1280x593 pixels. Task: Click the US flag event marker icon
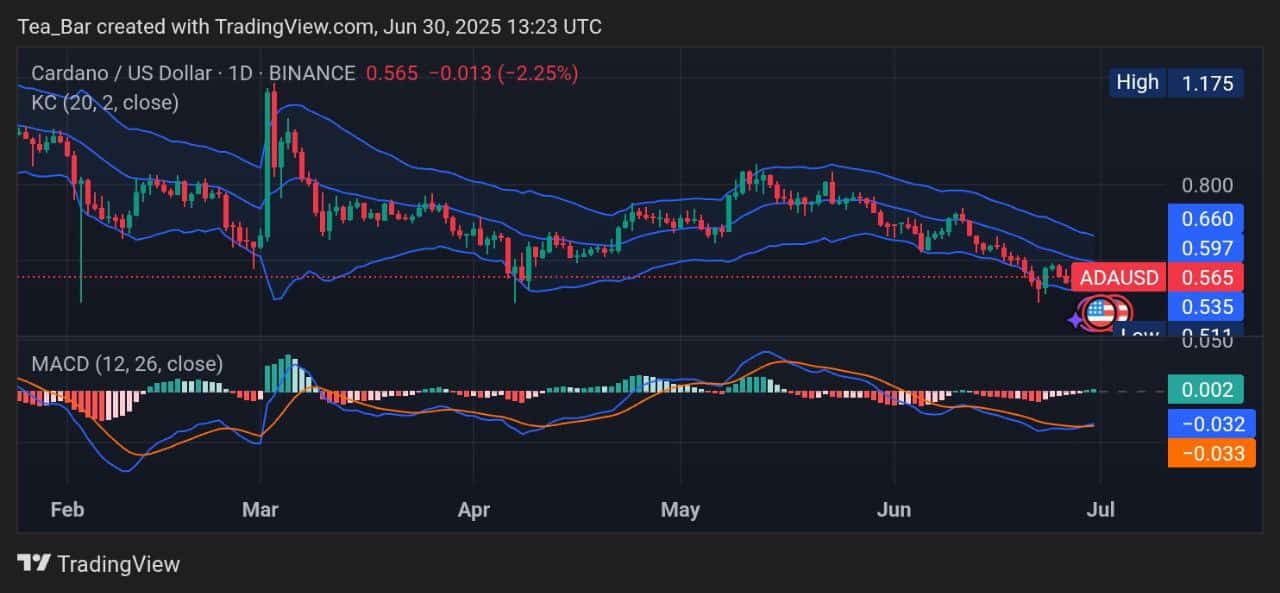[1099, 313]
